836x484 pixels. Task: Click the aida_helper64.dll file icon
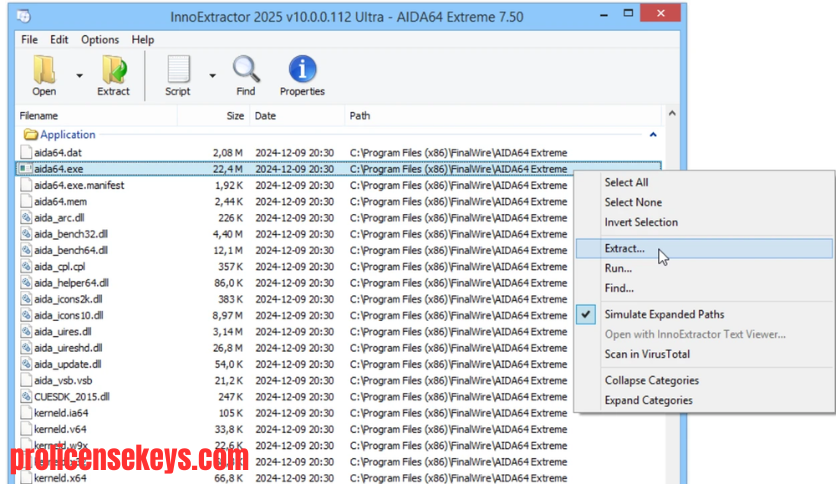point(26,283)
